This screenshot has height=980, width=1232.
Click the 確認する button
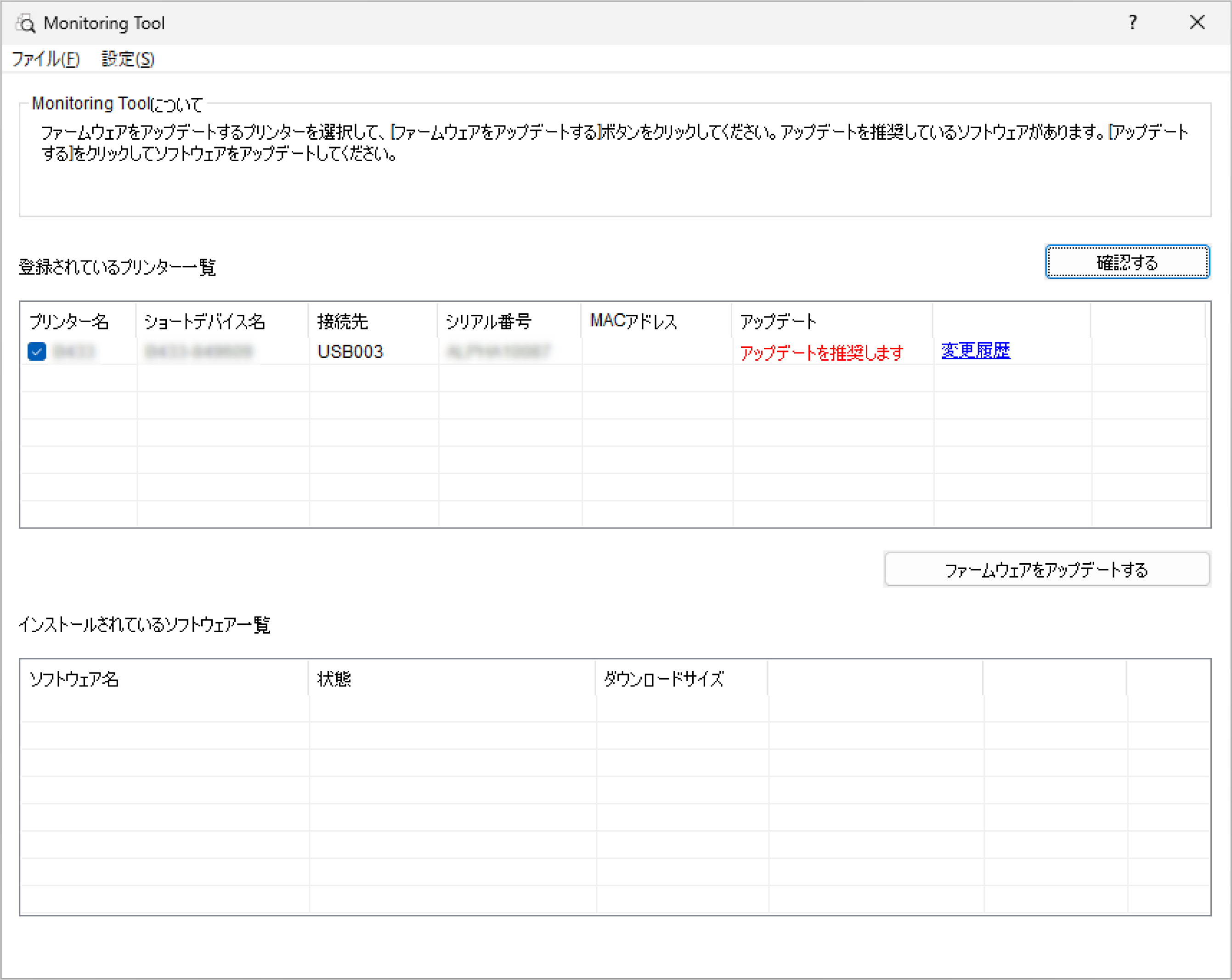(x=1127, y=262)
